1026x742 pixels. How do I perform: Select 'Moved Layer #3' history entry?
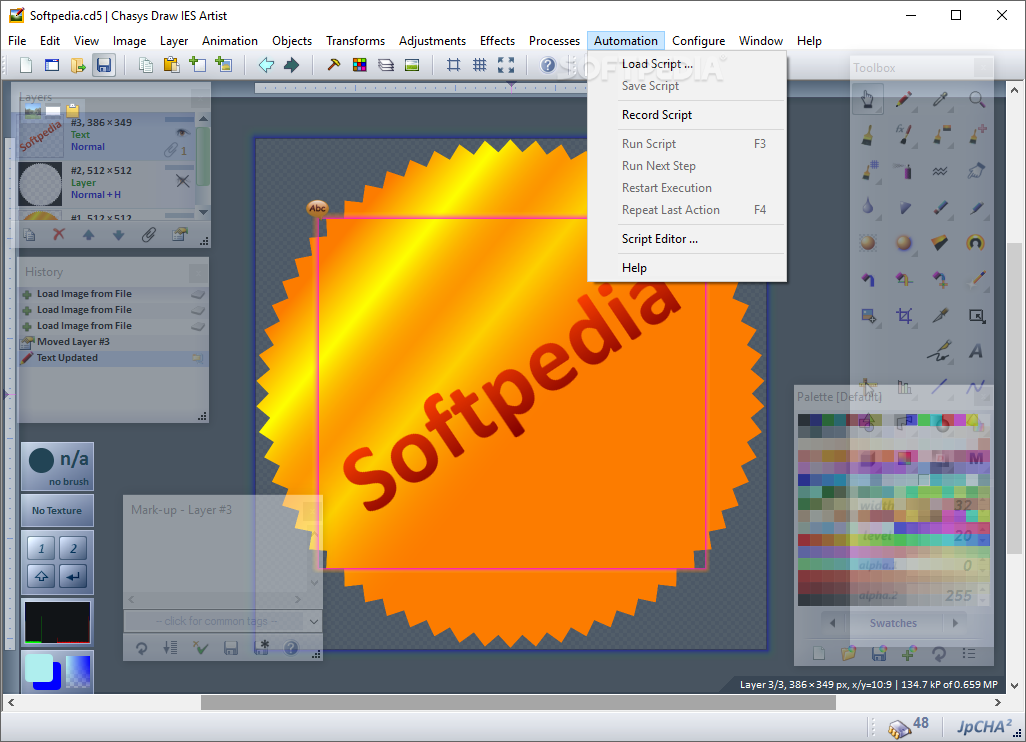pyautogui.click(x=113, y=342)
